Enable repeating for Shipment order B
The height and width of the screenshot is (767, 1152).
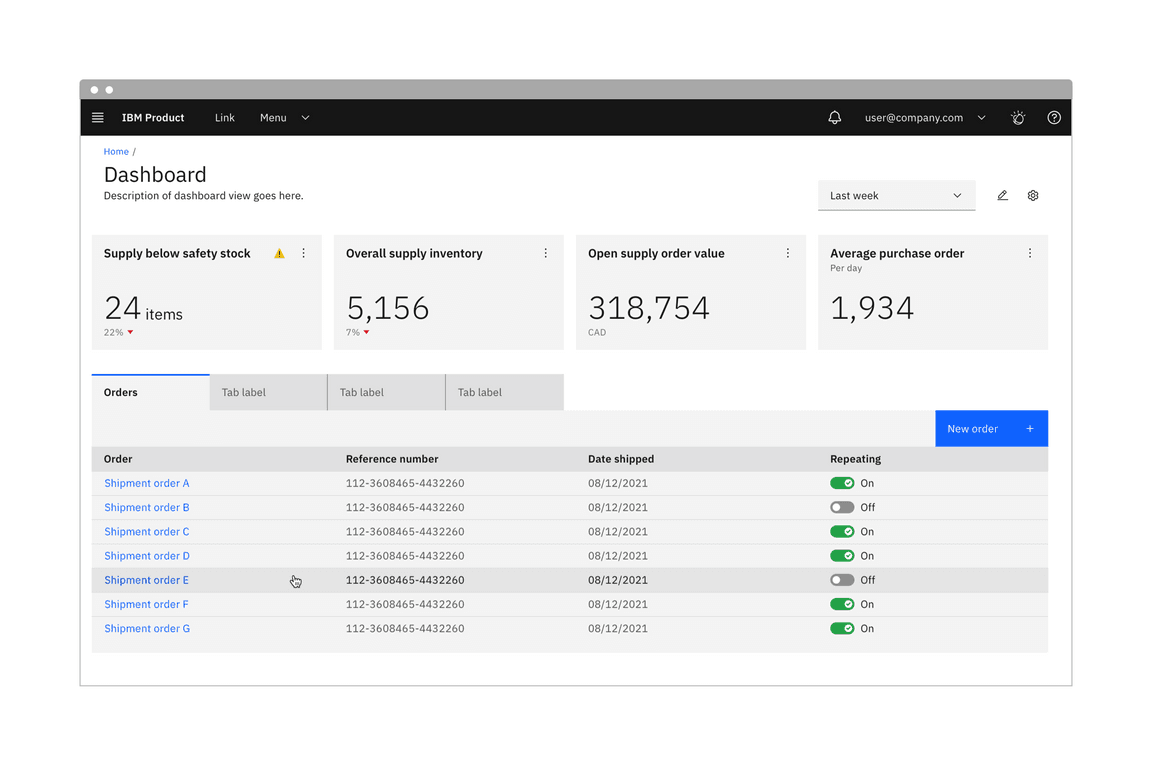click(x=842, y=508)
